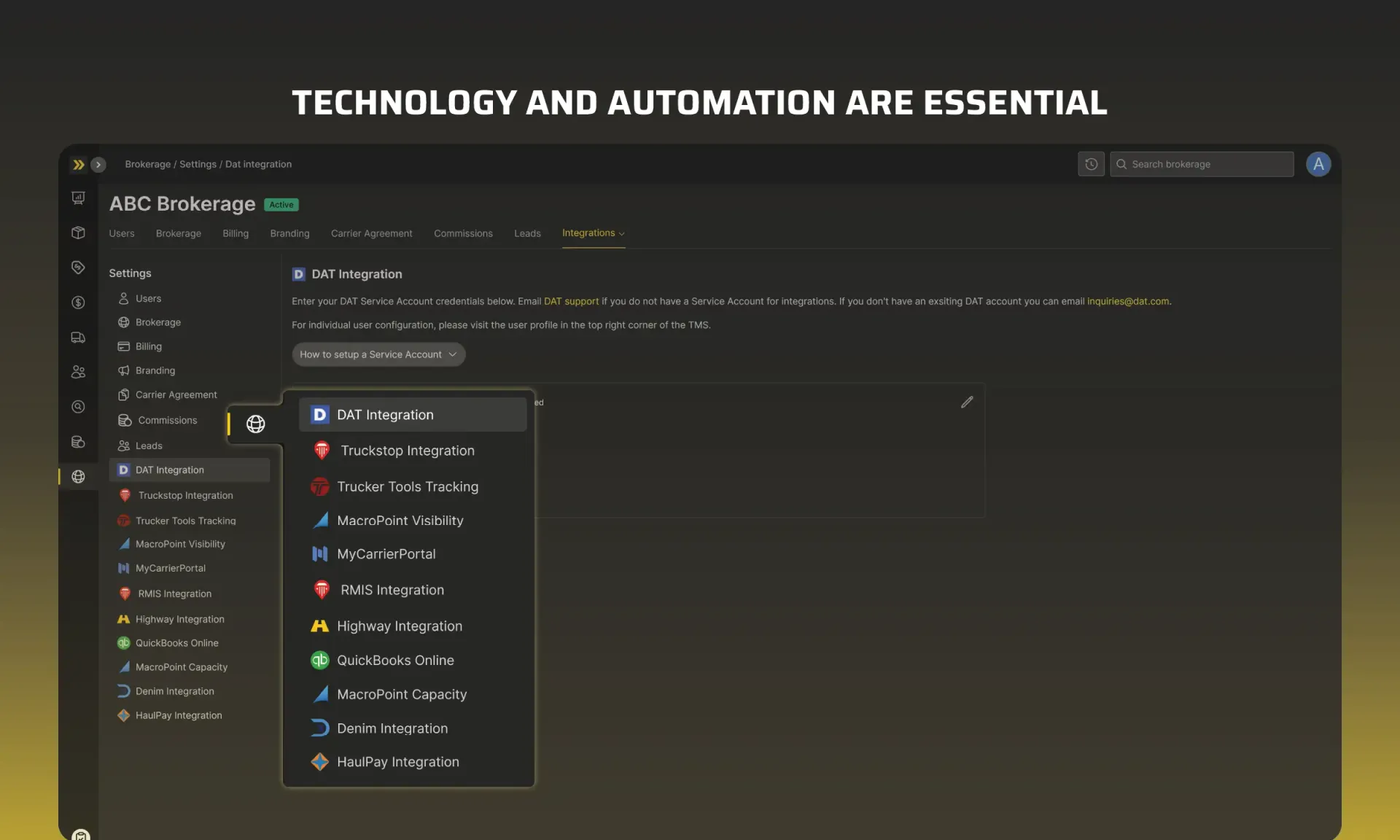Click the Settings breadcrumb link
Viewport: 1400px width, 840px height.
pos(198,164)
